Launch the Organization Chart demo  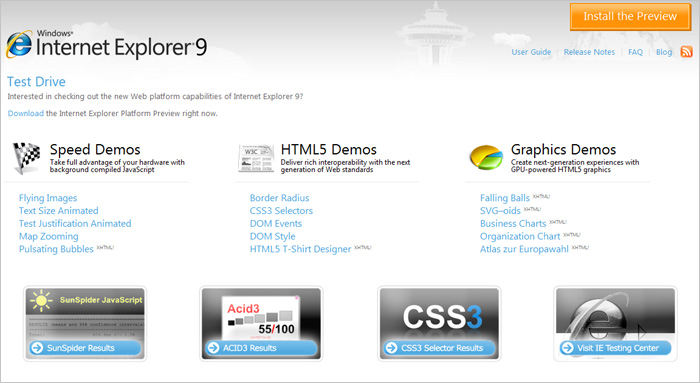(x=520, y=236)
